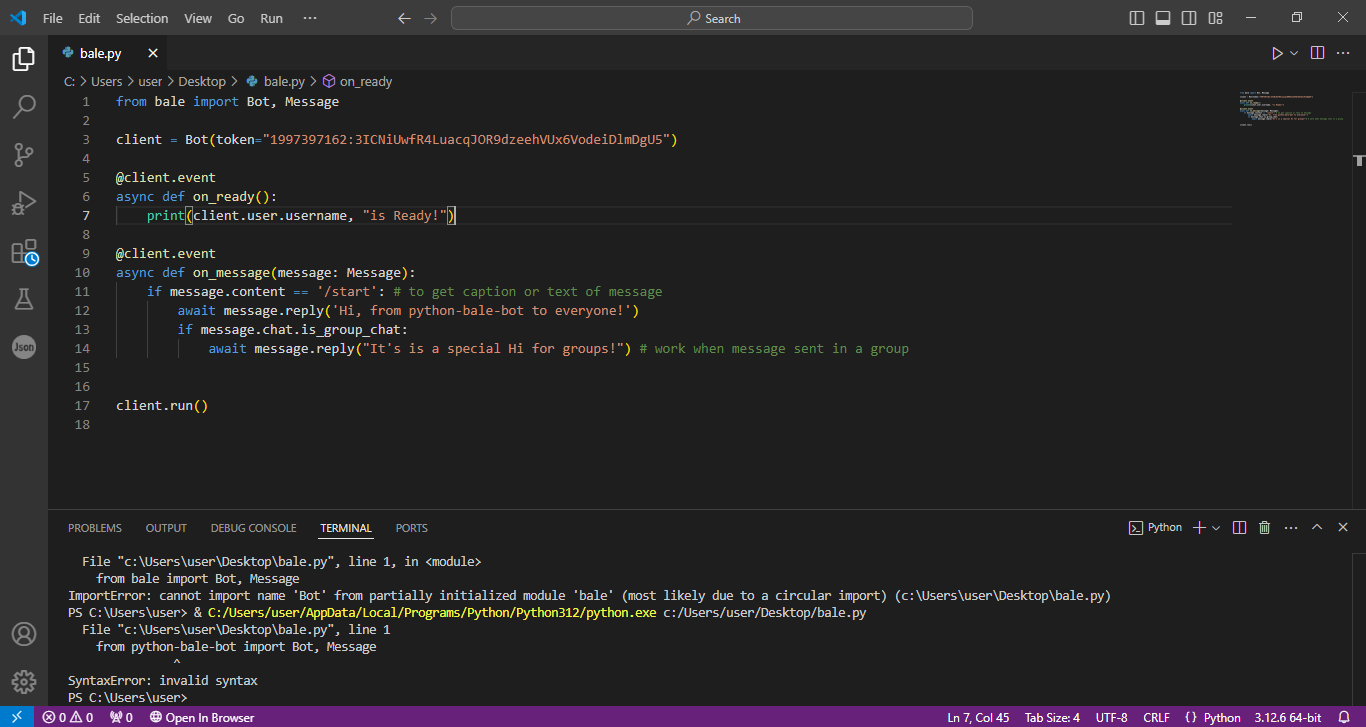1366x727 pixels.
Task: Click Python terminal shell label
Action: 1155,527
